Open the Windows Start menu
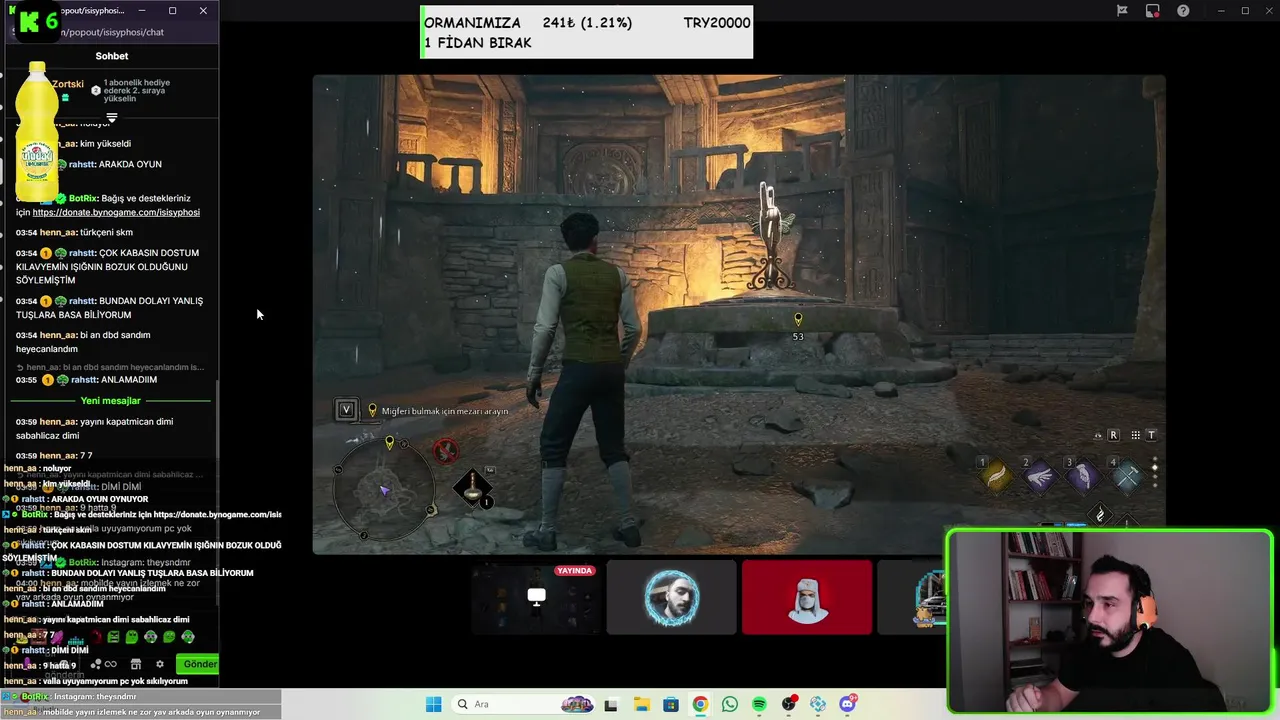The height and width of the screenshot is (720, 1280). pos(433,704)
